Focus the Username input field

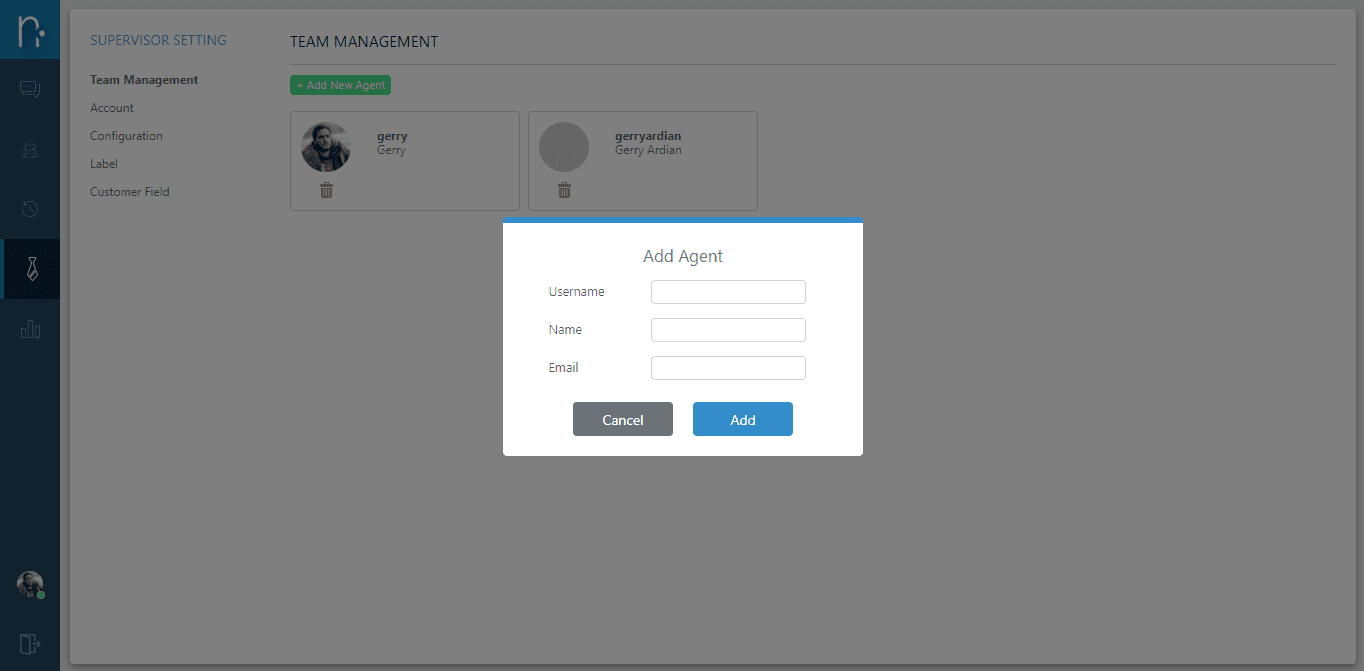pos(728,292)
